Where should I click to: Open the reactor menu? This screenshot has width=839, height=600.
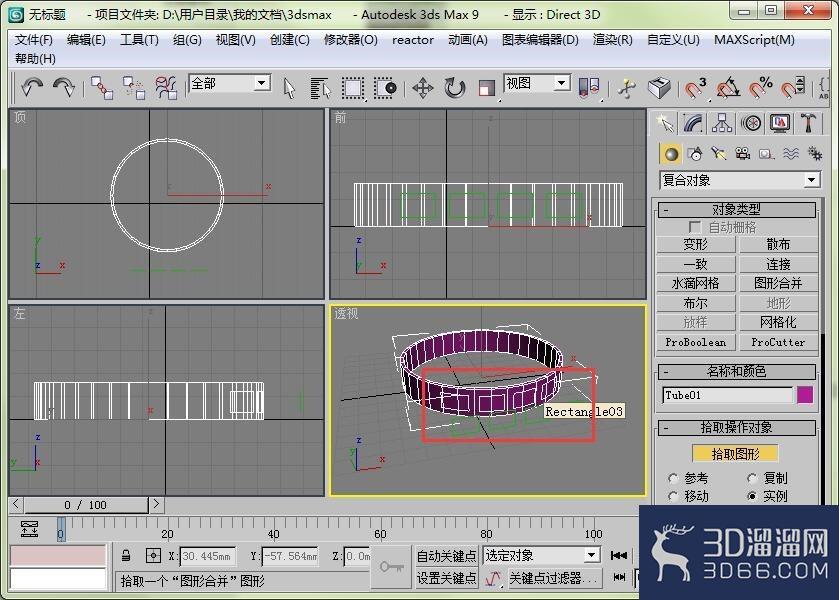pyautogui.click(x=413, y=40)
